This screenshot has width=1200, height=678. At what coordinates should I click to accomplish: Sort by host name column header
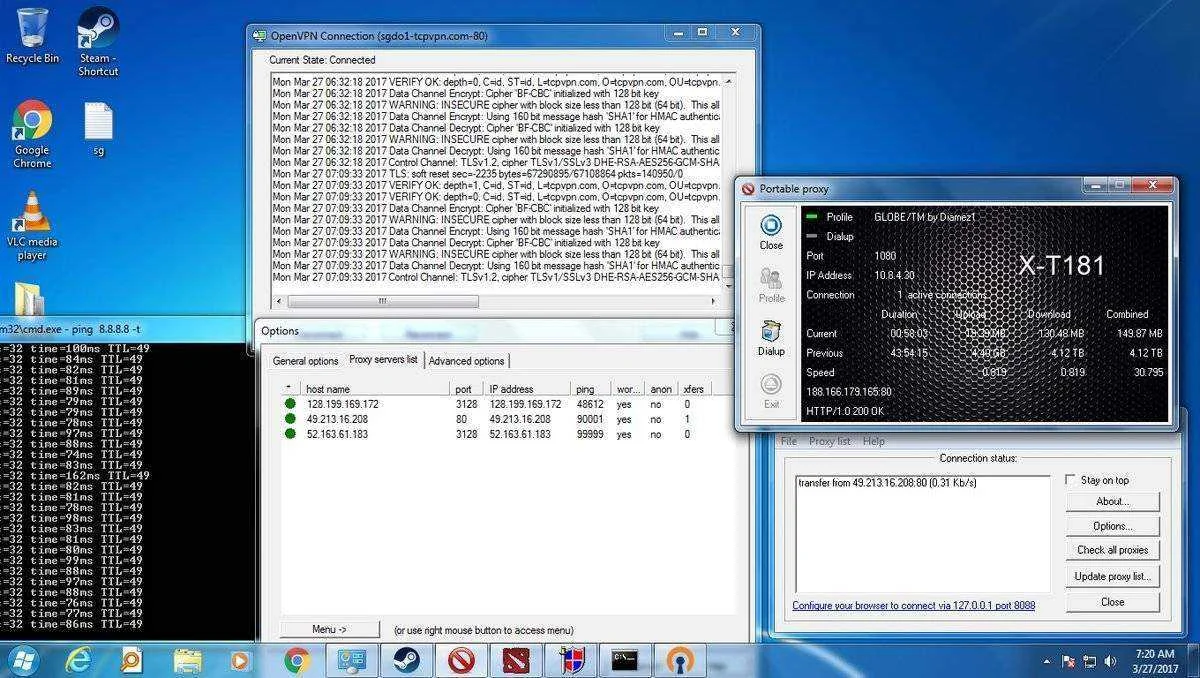point(374,389)
